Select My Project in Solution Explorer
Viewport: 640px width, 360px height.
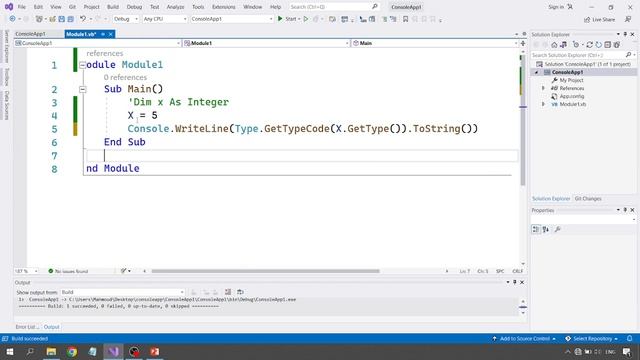[571, 80]
